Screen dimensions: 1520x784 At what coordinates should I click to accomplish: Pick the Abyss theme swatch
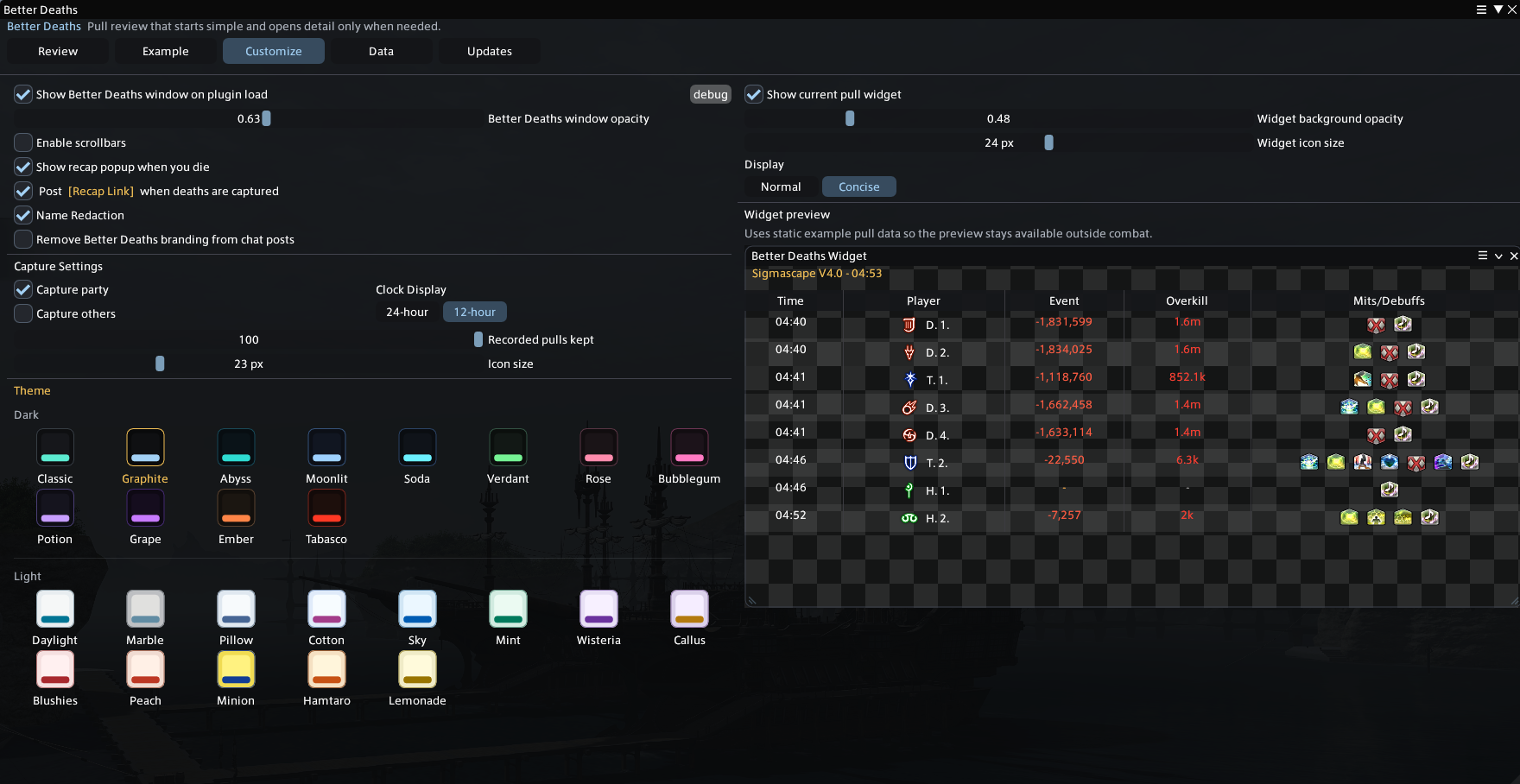[x=236, y=447]
